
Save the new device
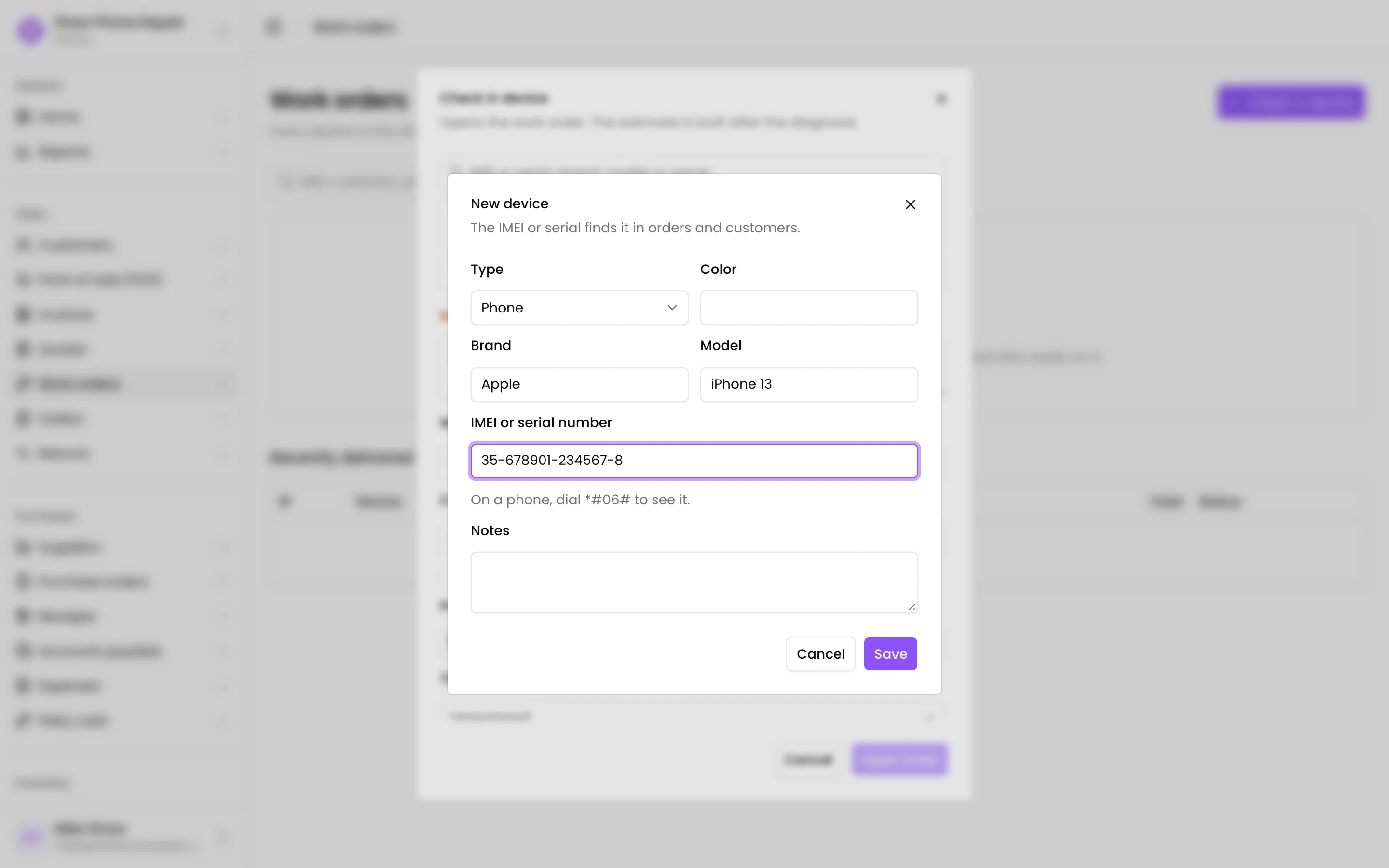(890, 654)
